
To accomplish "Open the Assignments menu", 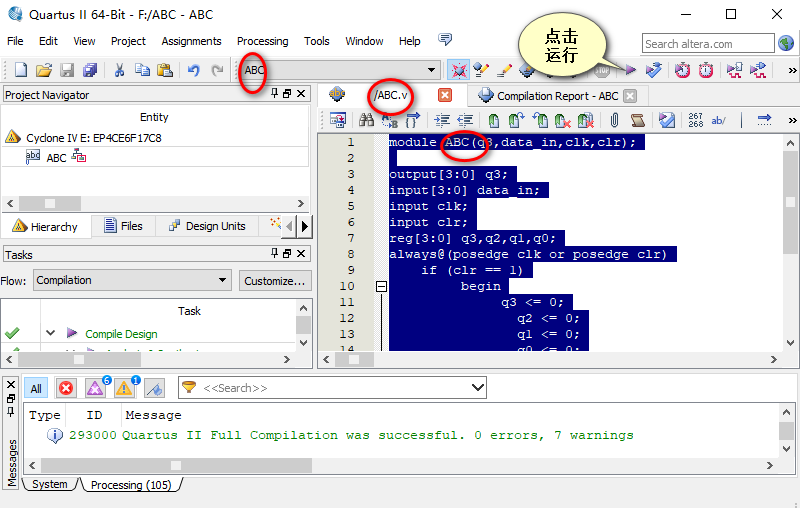I will point(191,41).
